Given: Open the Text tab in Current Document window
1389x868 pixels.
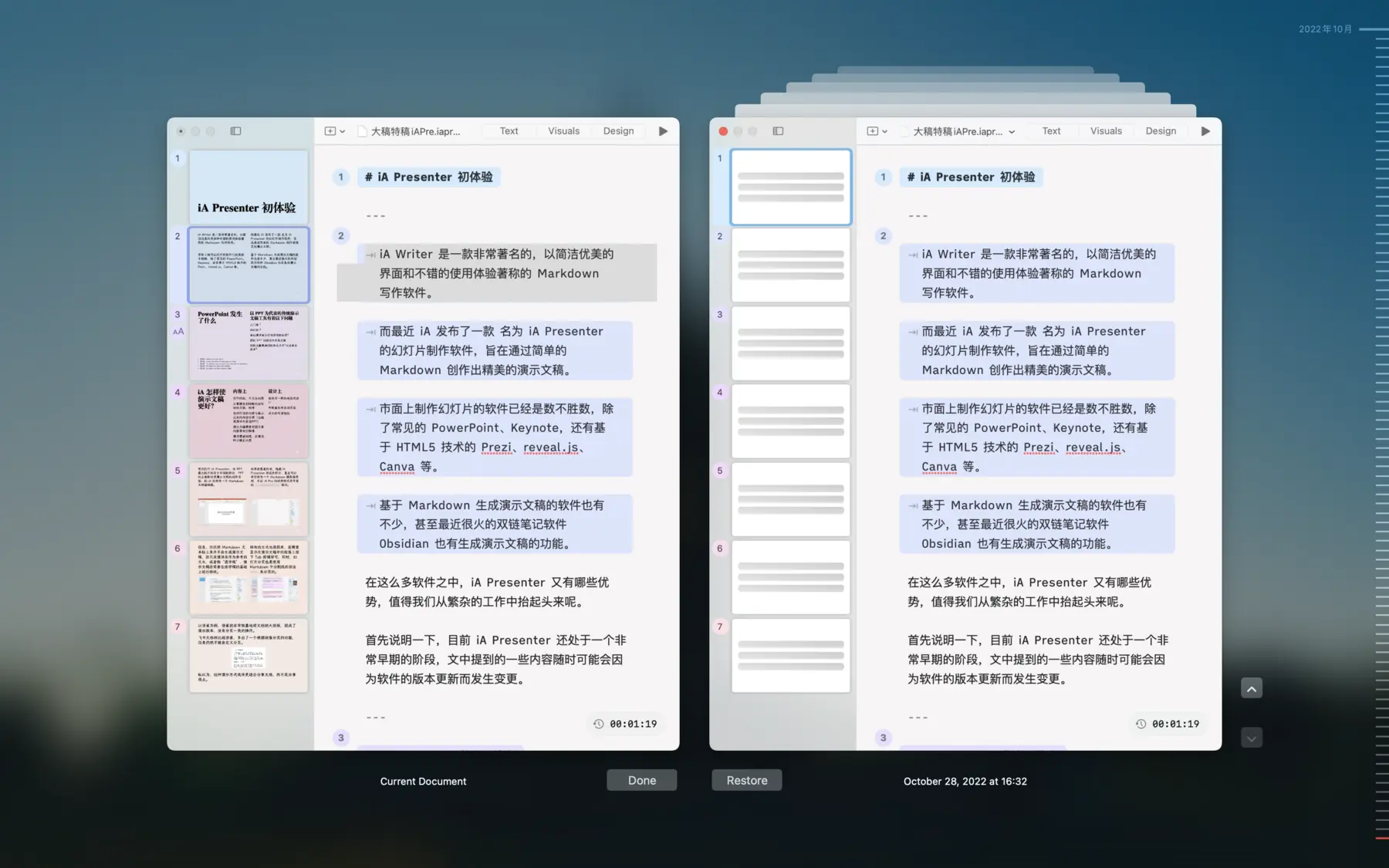Looking at the screenshot, I should click(509, 131).
